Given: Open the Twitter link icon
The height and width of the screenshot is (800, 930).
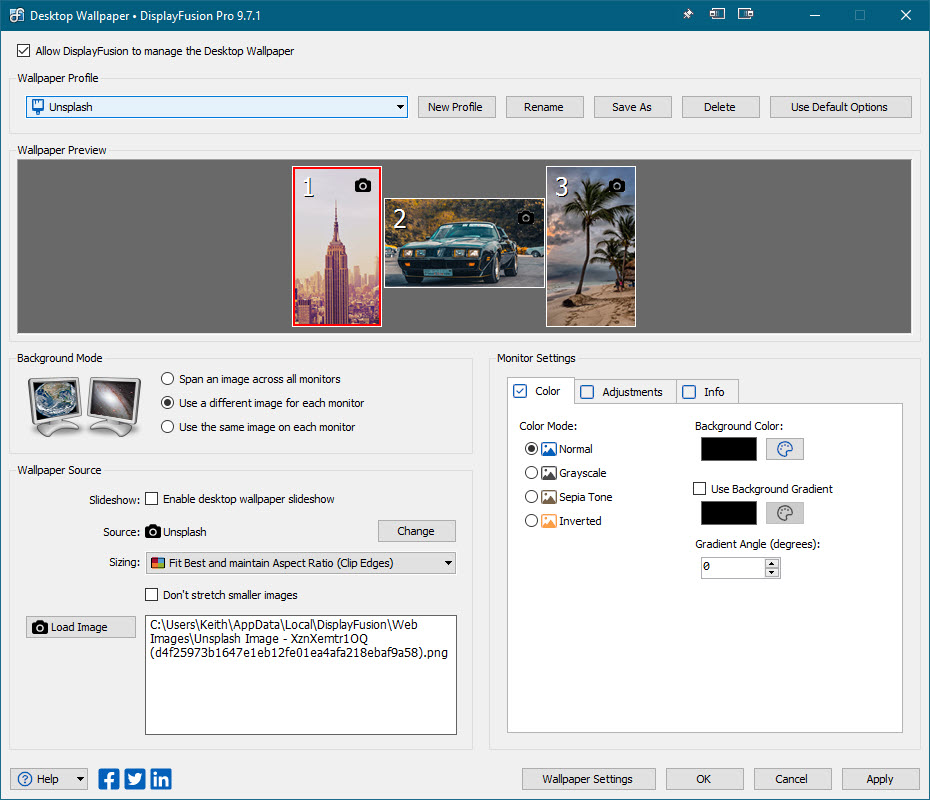Looking at the screenshot, I should pos(135,779).
